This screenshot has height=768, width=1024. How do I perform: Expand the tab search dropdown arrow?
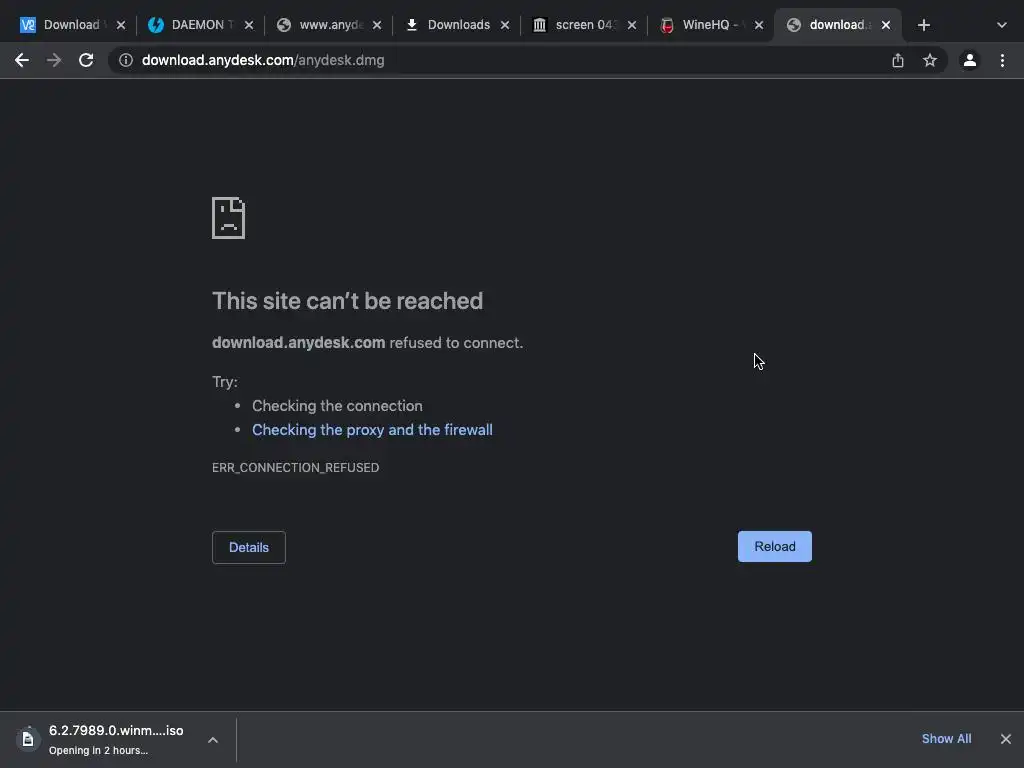[x=1002, y=25]
